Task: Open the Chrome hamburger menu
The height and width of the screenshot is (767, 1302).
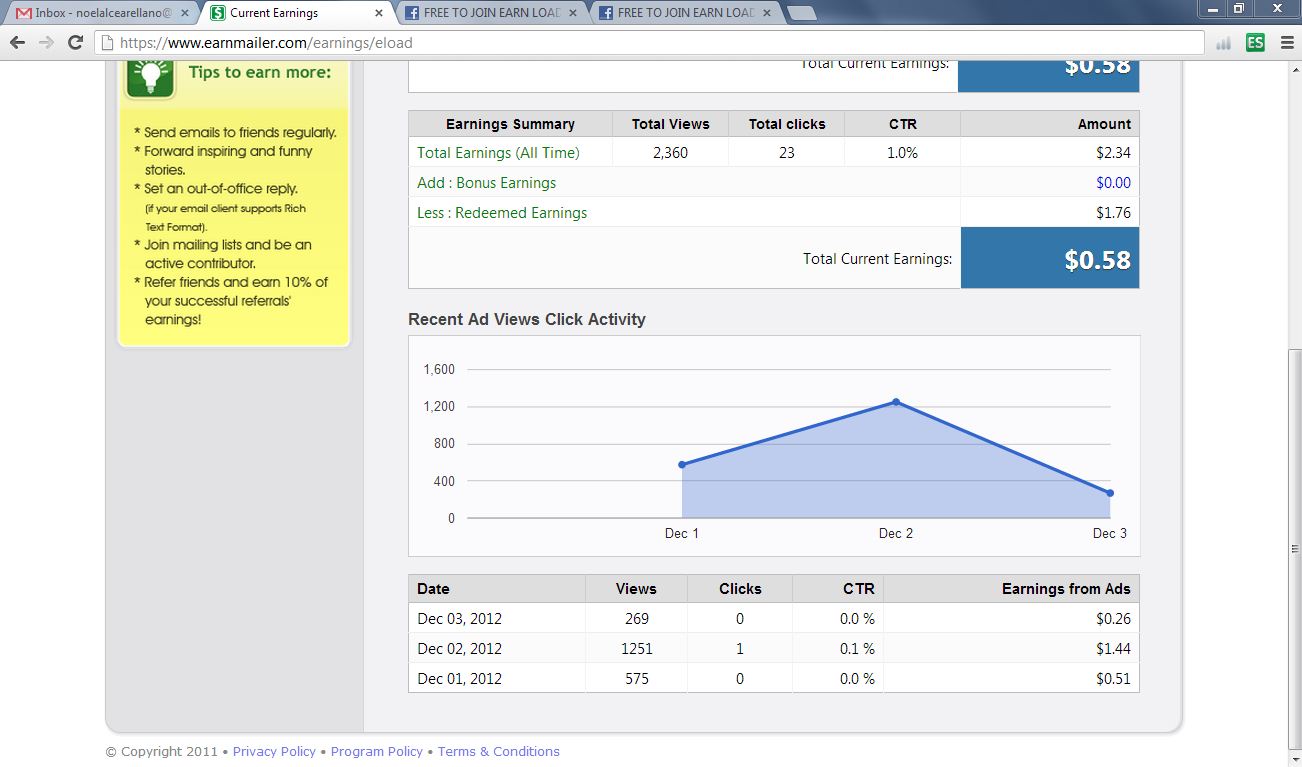Action: (1287, 43)
